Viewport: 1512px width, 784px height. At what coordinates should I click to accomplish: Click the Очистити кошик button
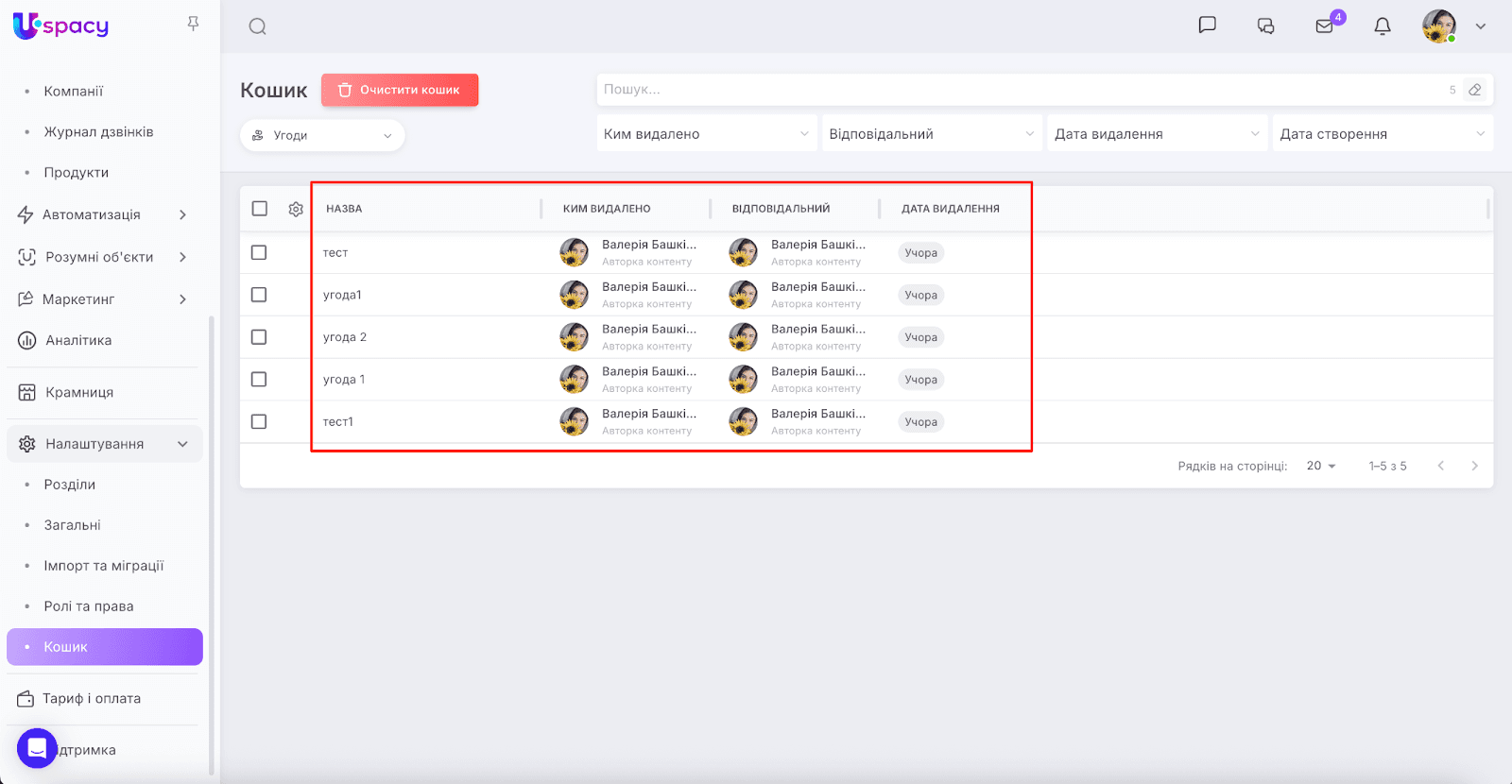pos(400,90)
